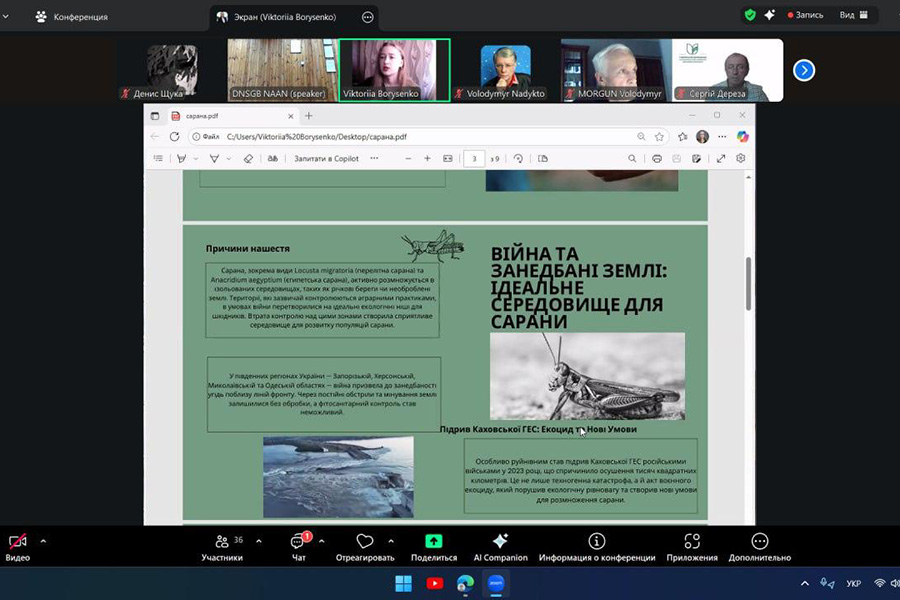Toggle PDF full-screen mode
The width and height of the screenshot is (900, 600).
pos(720,158)
